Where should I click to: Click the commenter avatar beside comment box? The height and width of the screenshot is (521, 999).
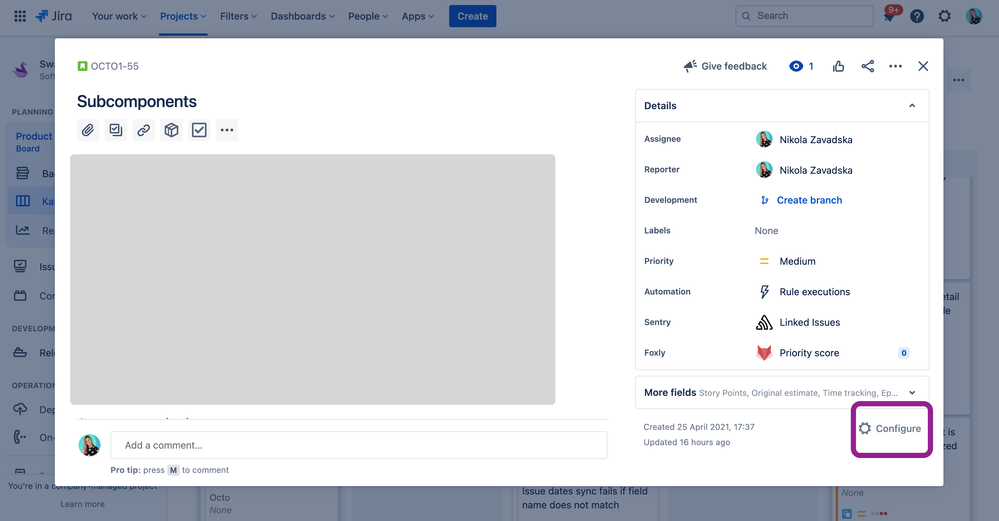[90, 445]
